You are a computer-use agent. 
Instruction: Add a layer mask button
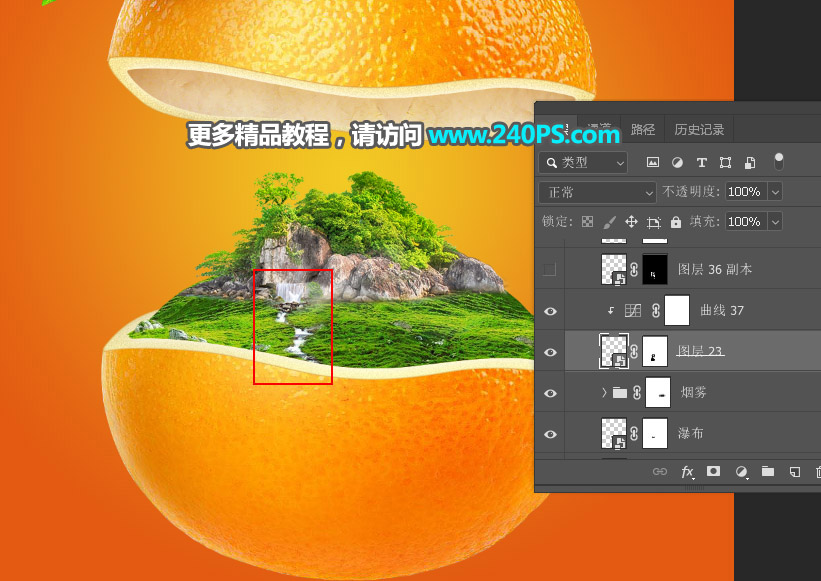tap(713, 472)
